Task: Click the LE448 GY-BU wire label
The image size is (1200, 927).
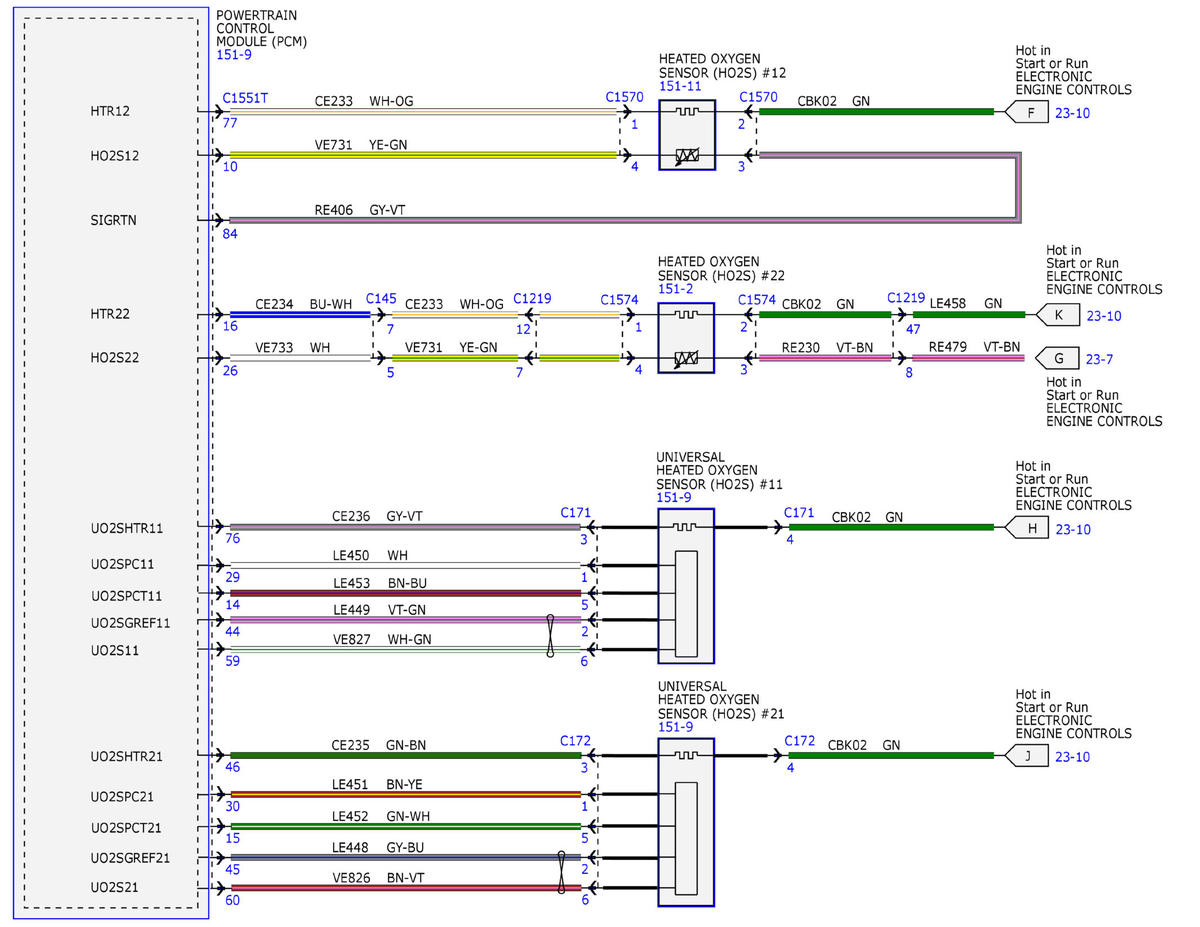Action: pos(379,847)
